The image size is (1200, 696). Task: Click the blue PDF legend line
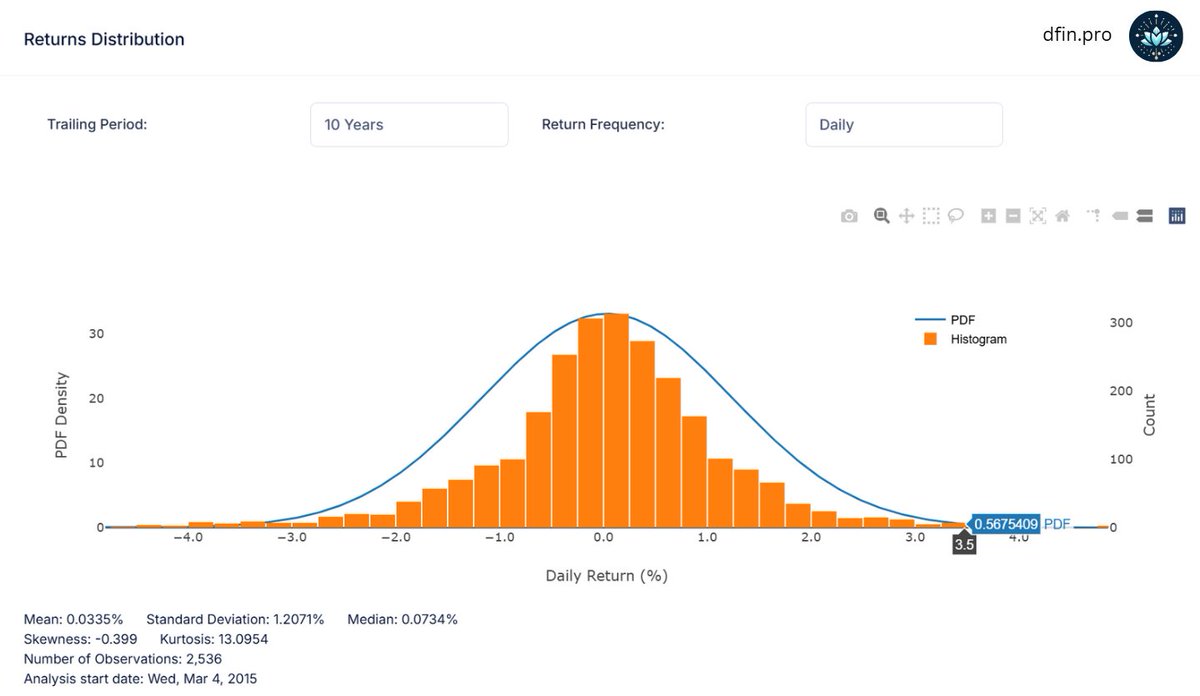click(x=929, y=319)
